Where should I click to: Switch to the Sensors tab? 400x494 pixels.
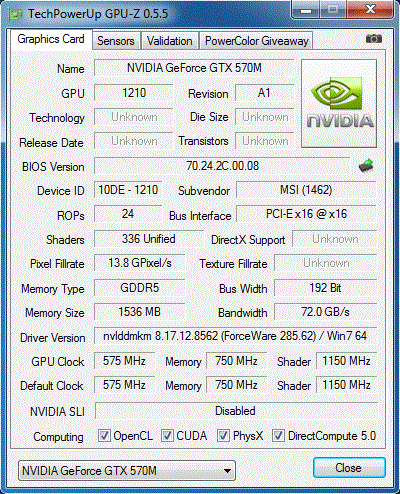(116, 41)
